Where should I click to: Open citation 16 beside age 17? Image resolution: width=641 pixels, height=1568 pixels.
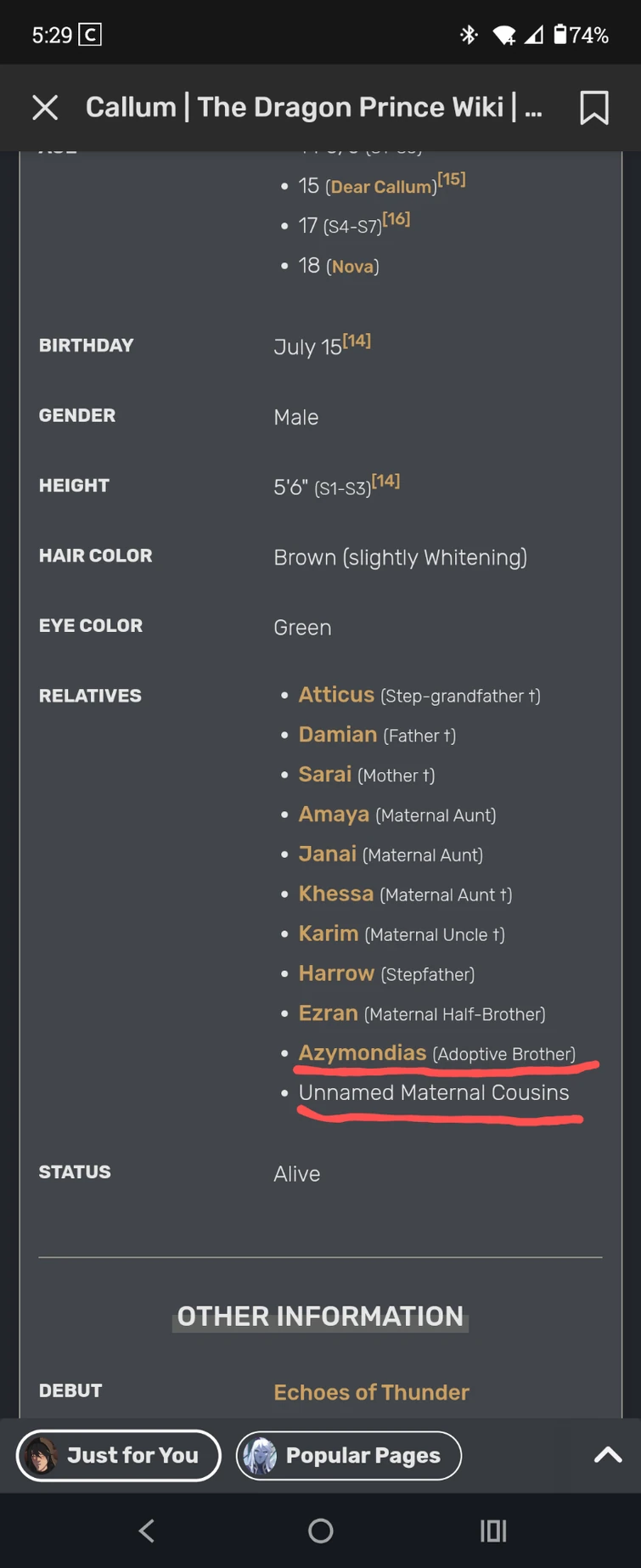(396, 219)
